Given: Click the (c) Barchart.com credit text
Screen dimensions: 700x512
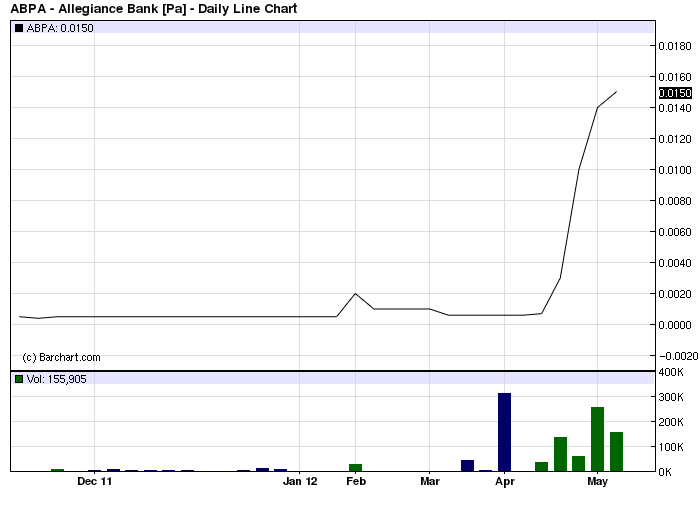Looking at the screenshot, I should (61, 357).
